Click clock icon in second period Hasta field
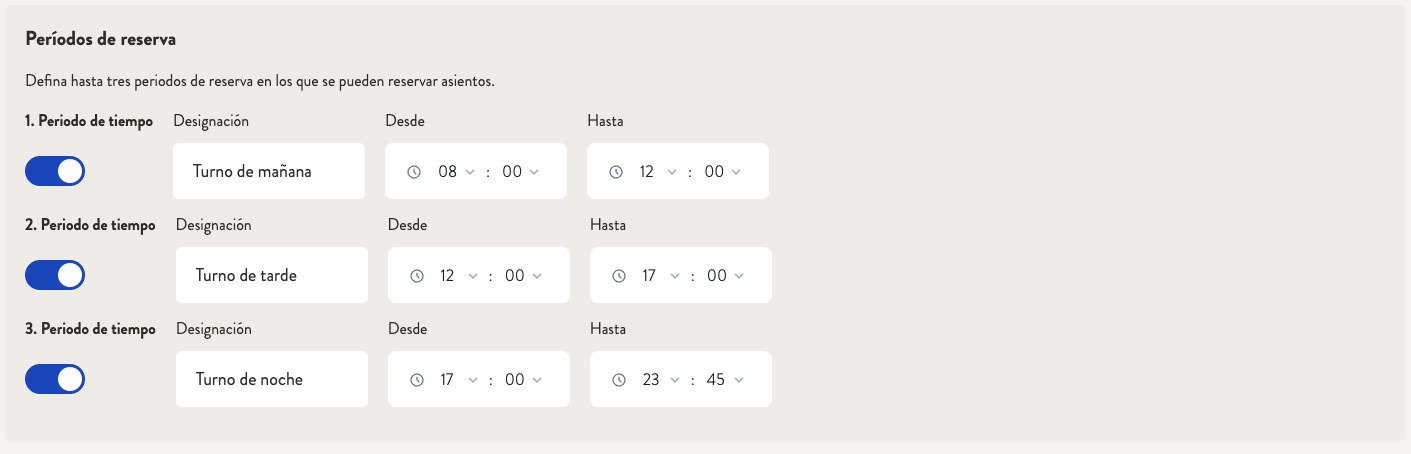 tap(619, 276)
